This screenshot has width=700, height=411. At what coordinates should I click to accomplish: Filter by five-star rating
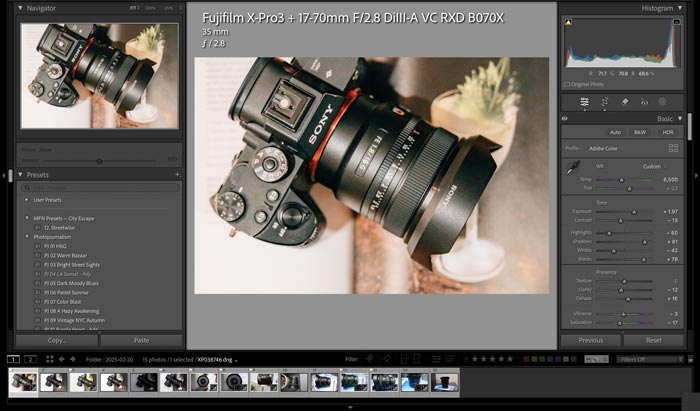point(510,359)
